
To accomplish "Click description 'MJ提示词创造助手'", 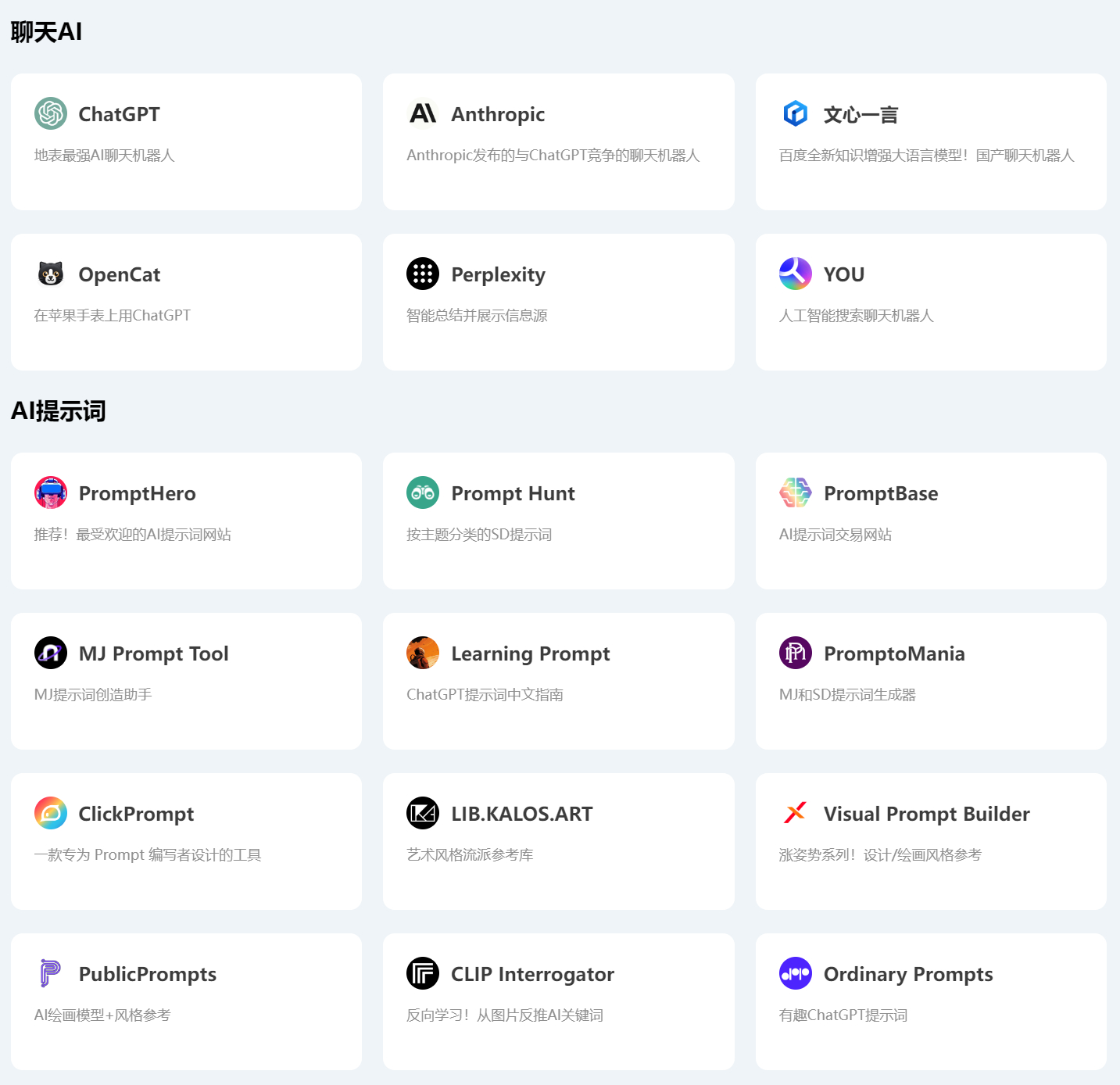I will tap(93, 695).
